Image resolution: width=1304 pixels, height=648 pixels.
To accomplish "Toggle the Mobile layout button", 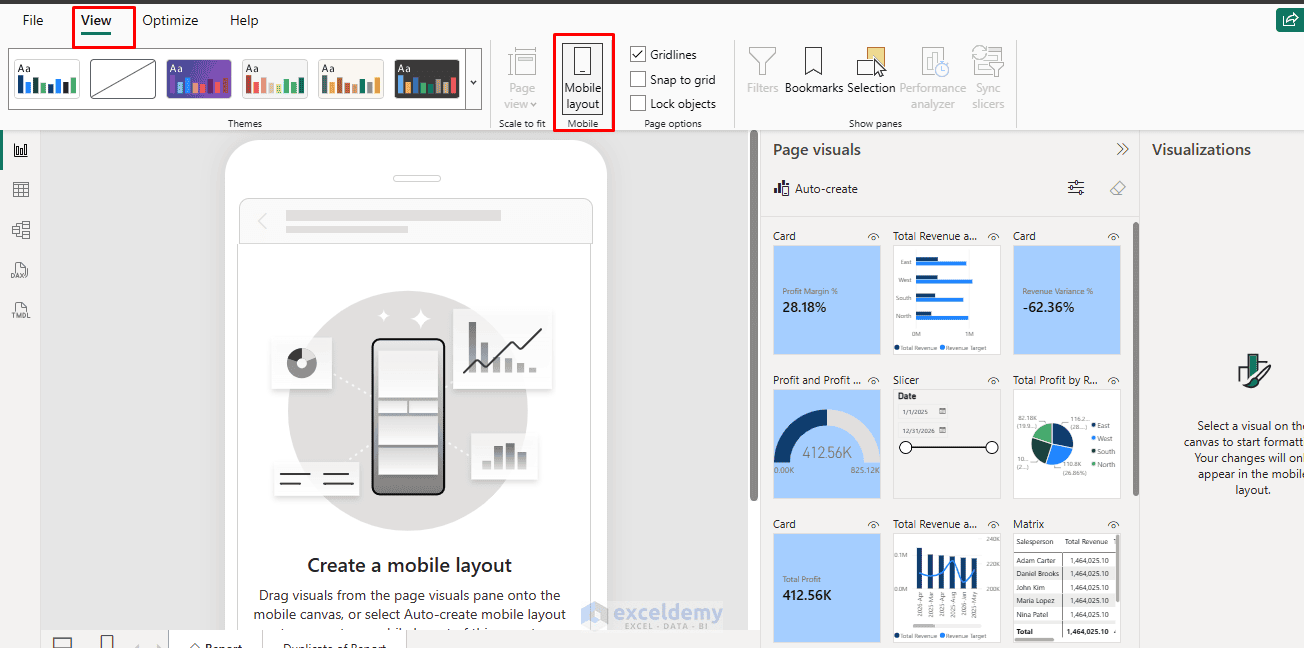I will coord(582,79).
